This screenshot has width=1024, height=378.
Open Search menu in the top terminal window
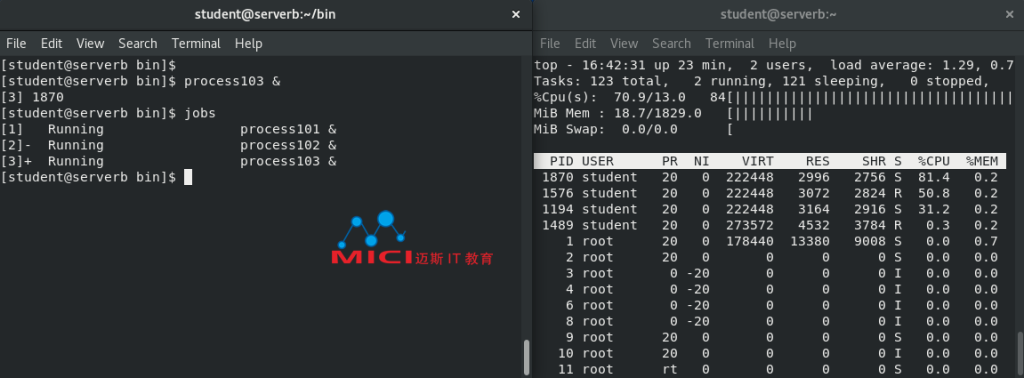671,44
